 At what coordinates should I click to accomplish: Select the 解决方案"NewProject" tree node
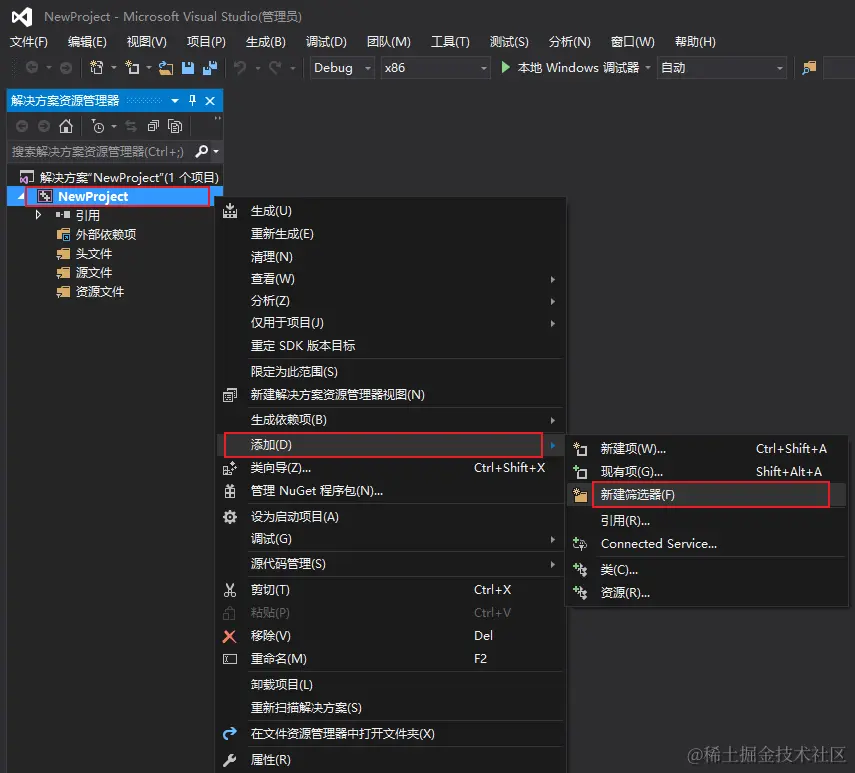pos(119,177)
